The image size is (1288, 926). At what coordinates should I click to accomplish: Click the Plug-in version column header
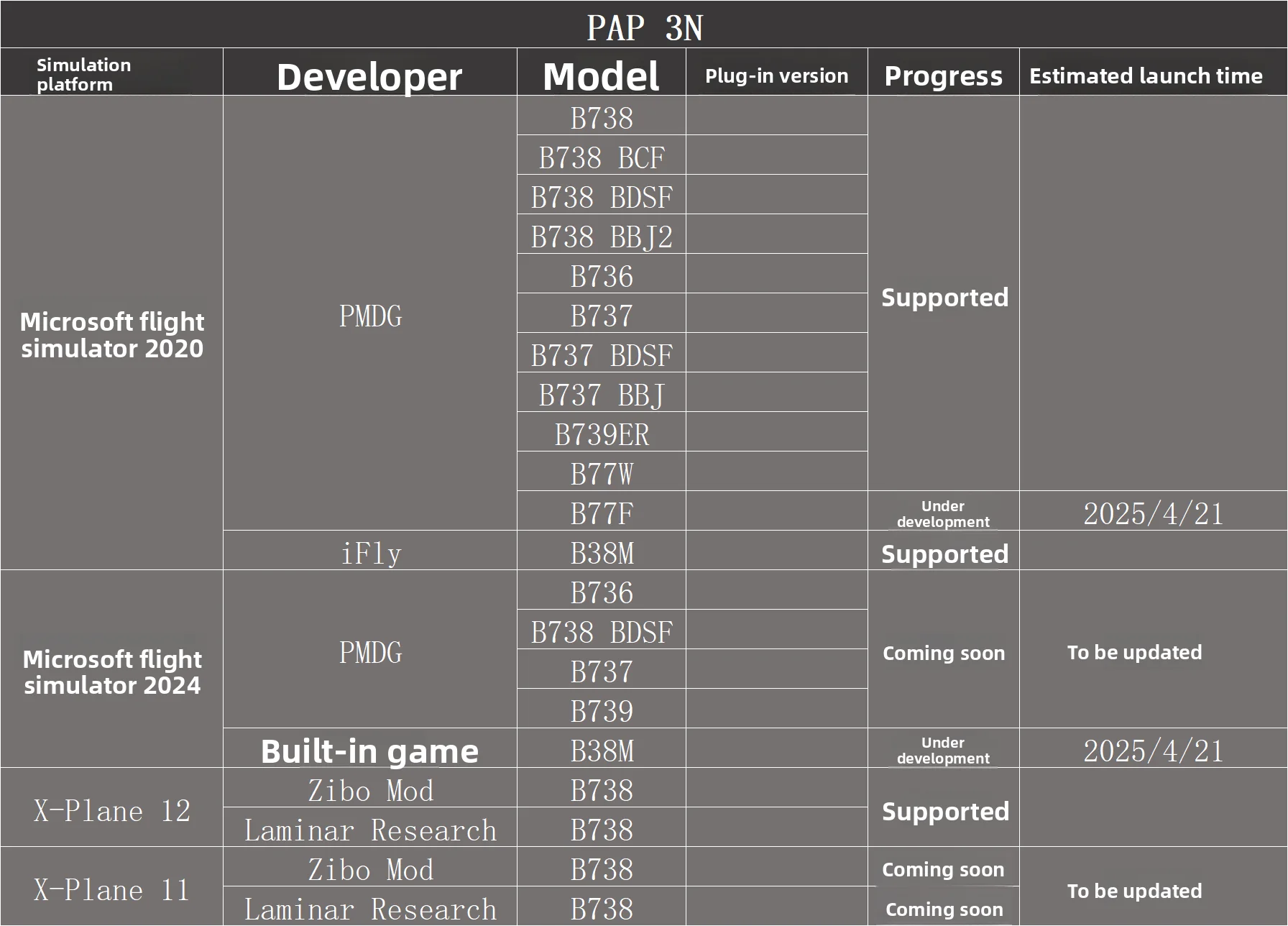point(776,76)
